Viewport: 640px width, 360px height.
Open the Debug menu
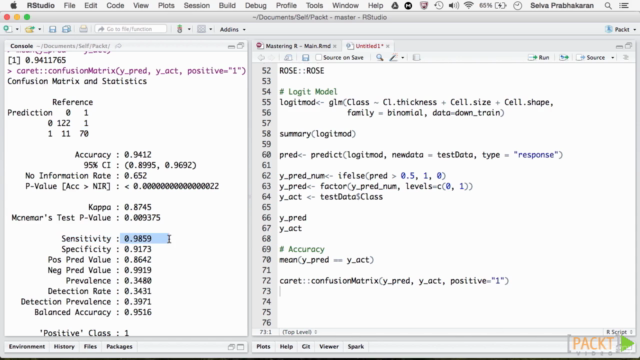pos(256,6)
